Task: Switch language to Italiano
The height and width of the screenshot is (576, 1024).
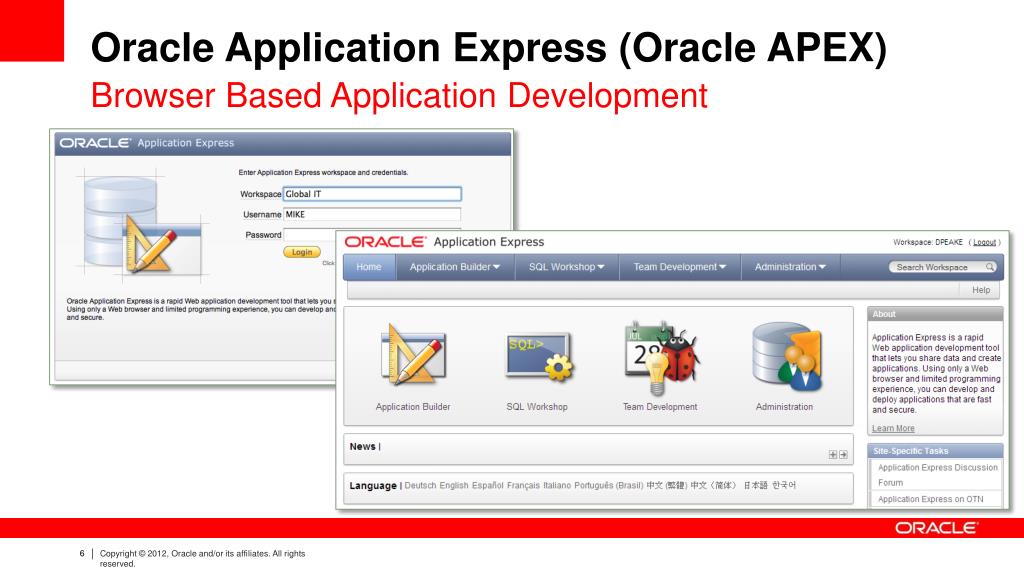Action: (x=557, y=485)
